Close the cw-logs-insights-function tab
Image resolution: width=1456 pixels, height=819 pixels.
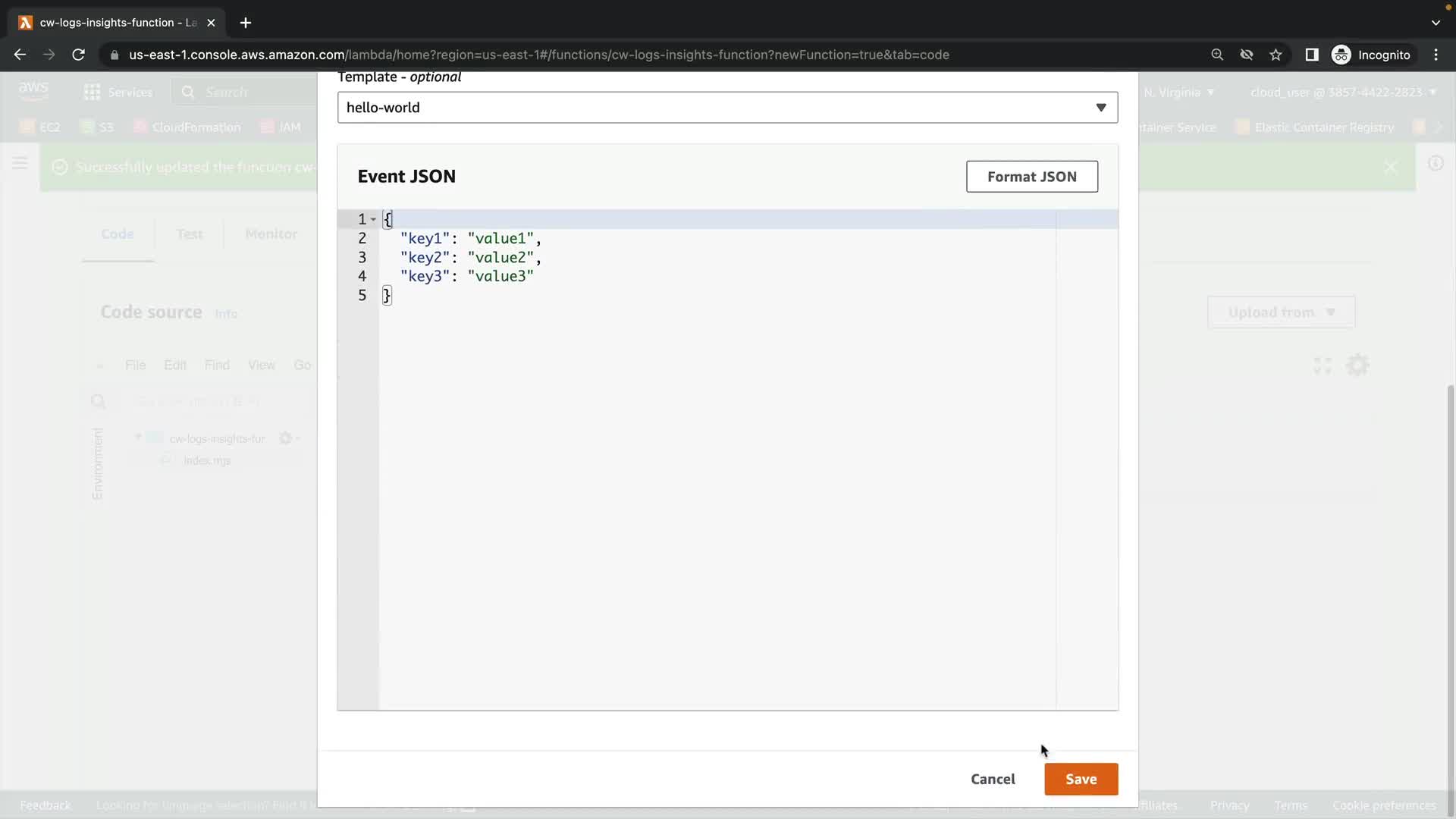click(211, 23)
